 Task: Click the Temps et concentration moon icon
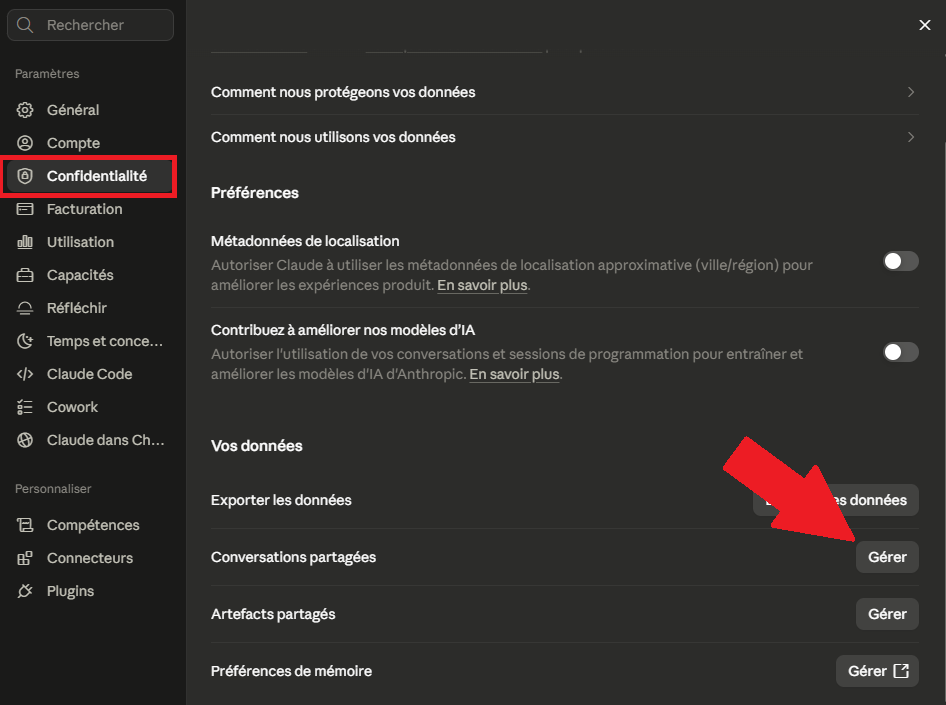(x=25, y=341)
